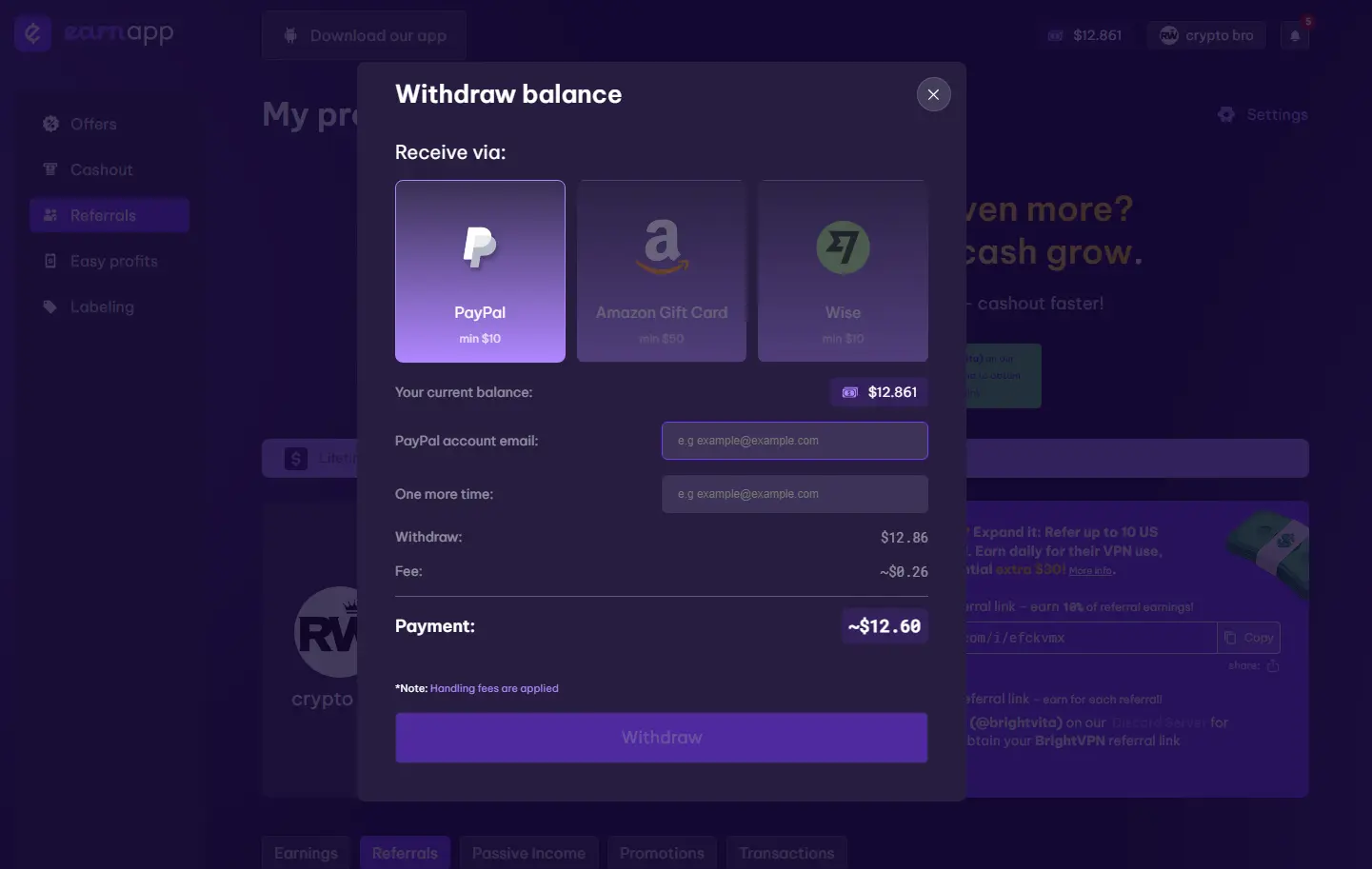Click the current balance $12.861 badge
The image size is (1372, 869).
(879, 392)
